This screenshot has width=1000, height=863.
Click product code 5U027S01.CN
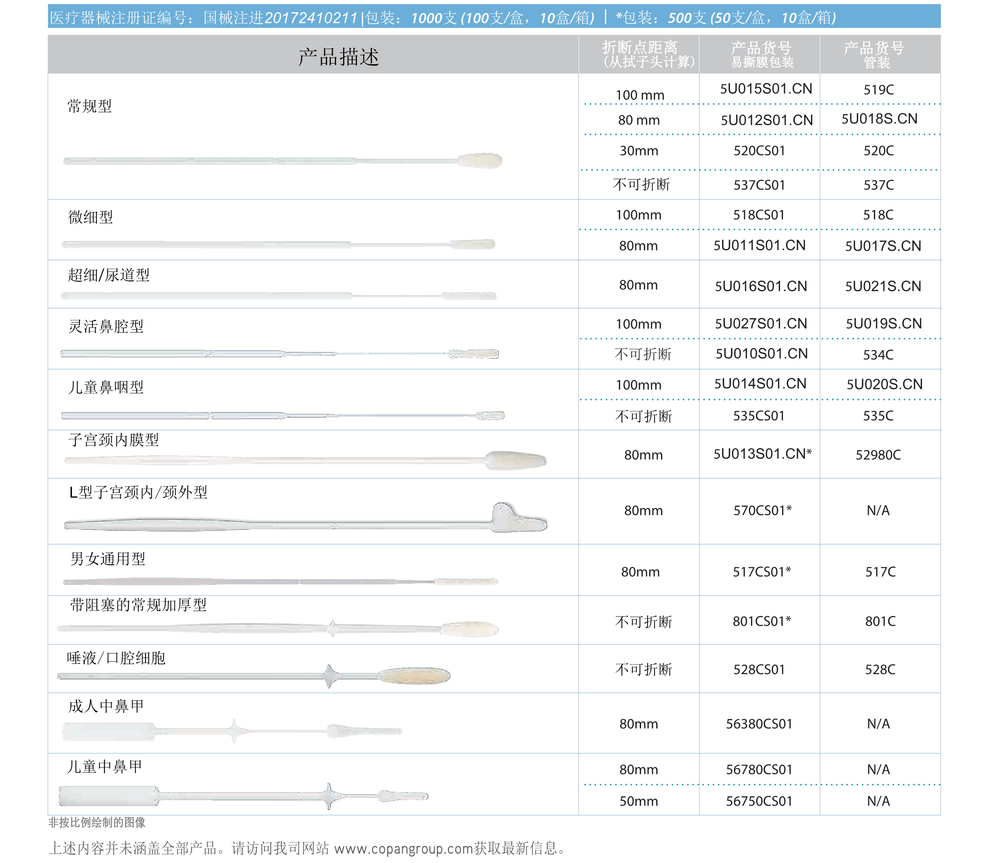pyautogui.click(x=761, y=324)
